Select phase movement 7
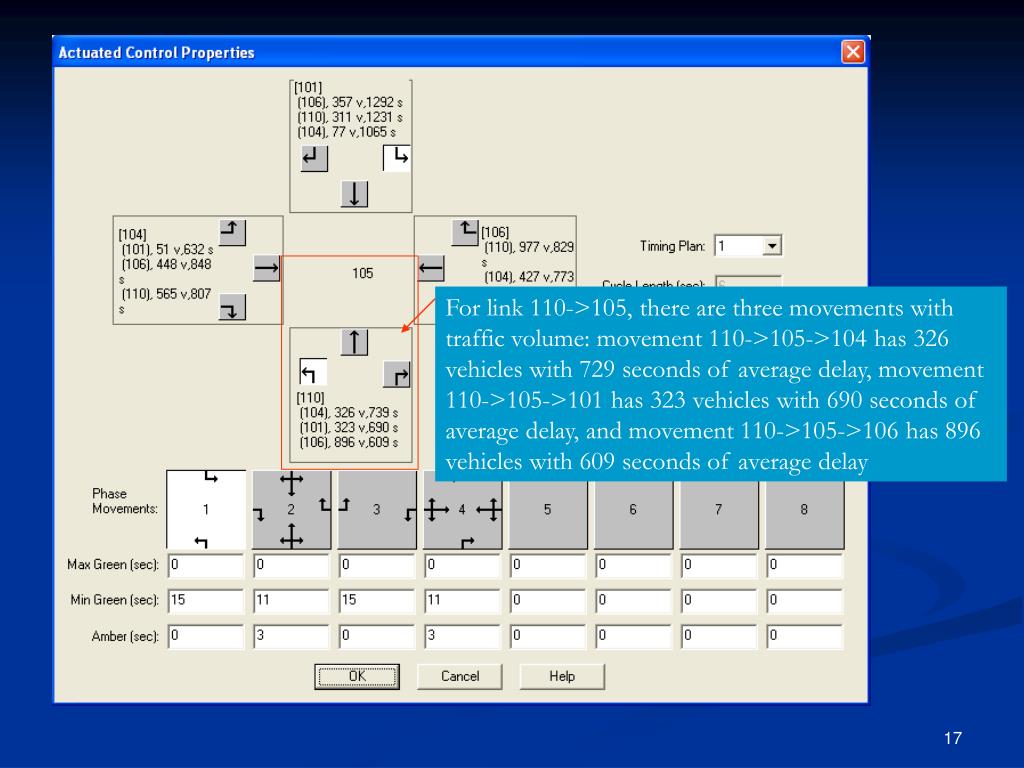The width and height of the screenshot is (1024, 768). pyautogui.click(x=719, y=515)
